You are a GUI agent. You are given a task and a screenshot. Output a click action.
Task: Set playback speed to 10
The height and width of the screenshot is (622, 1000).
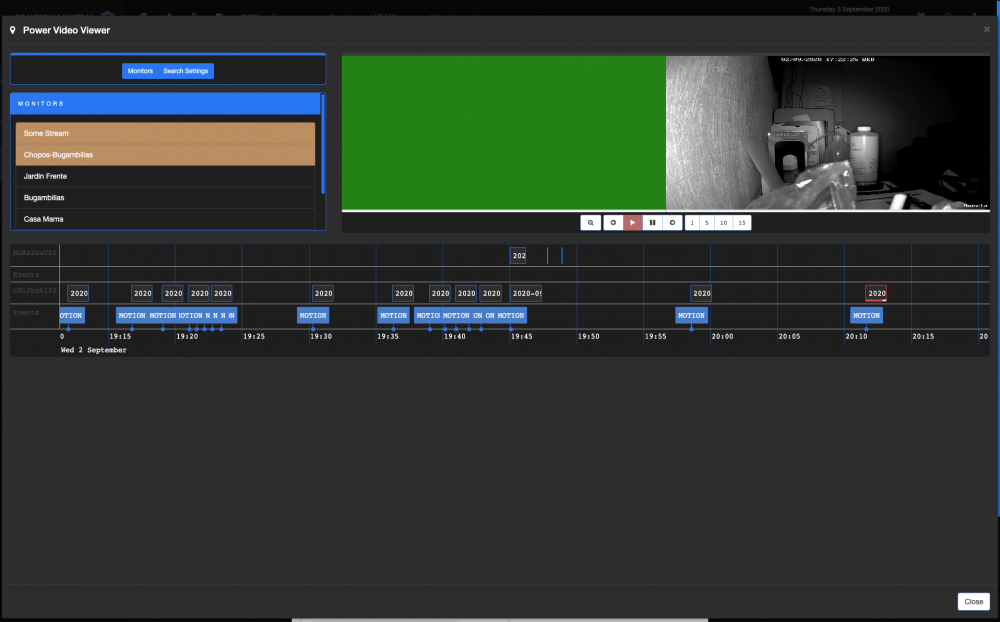(723, 223)
